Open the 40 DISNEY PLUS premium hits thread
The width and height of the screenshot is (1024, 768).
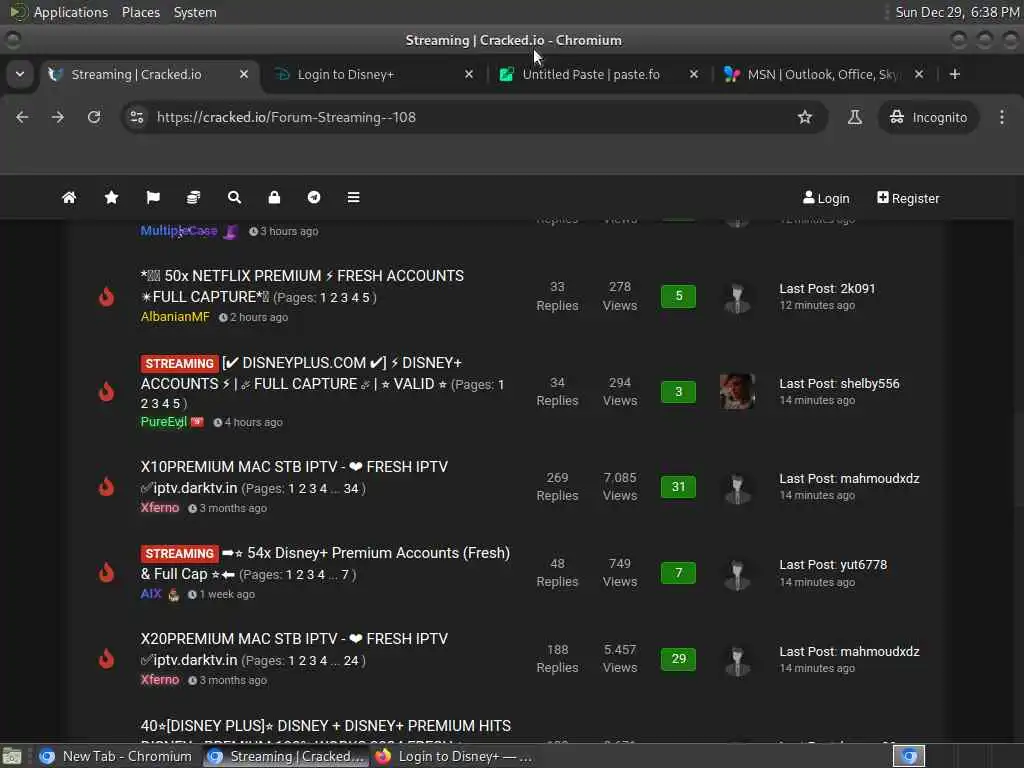[x=326, y=726]
